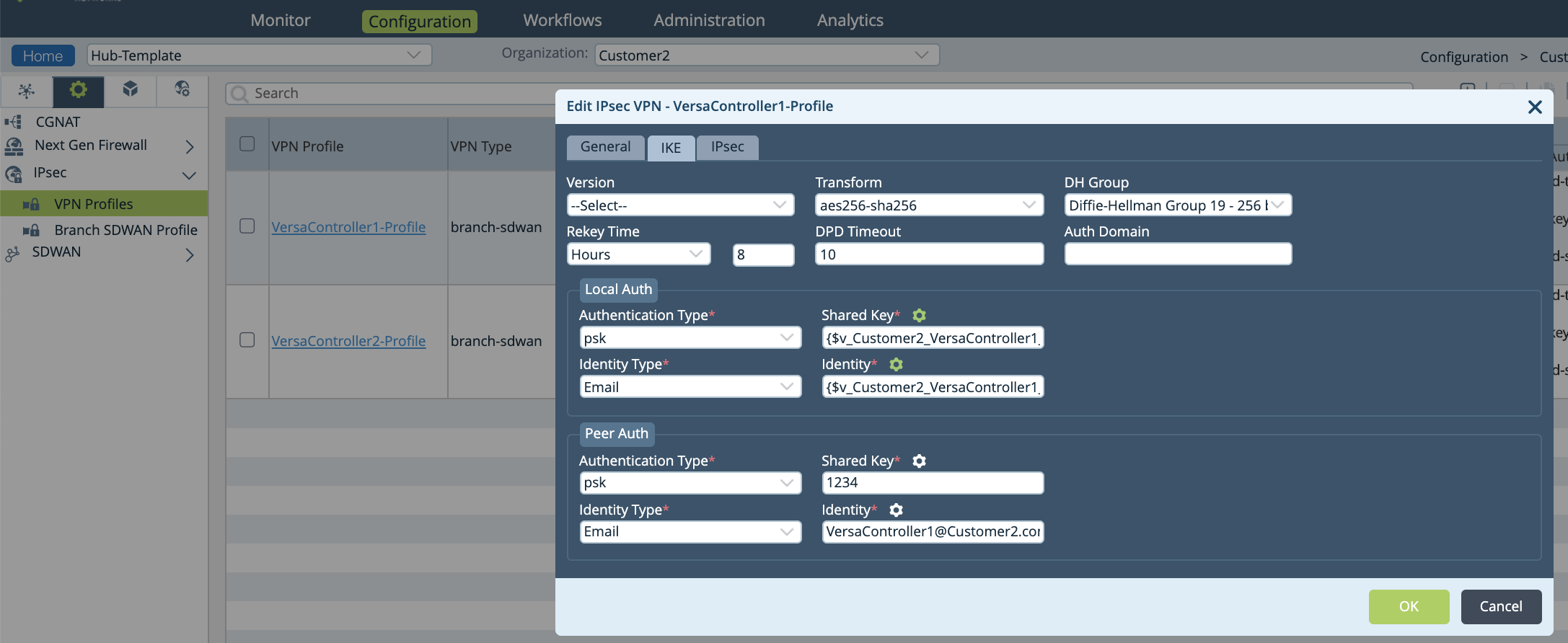Click the Configuration breadcrumb link

[x=1464, y=57]
